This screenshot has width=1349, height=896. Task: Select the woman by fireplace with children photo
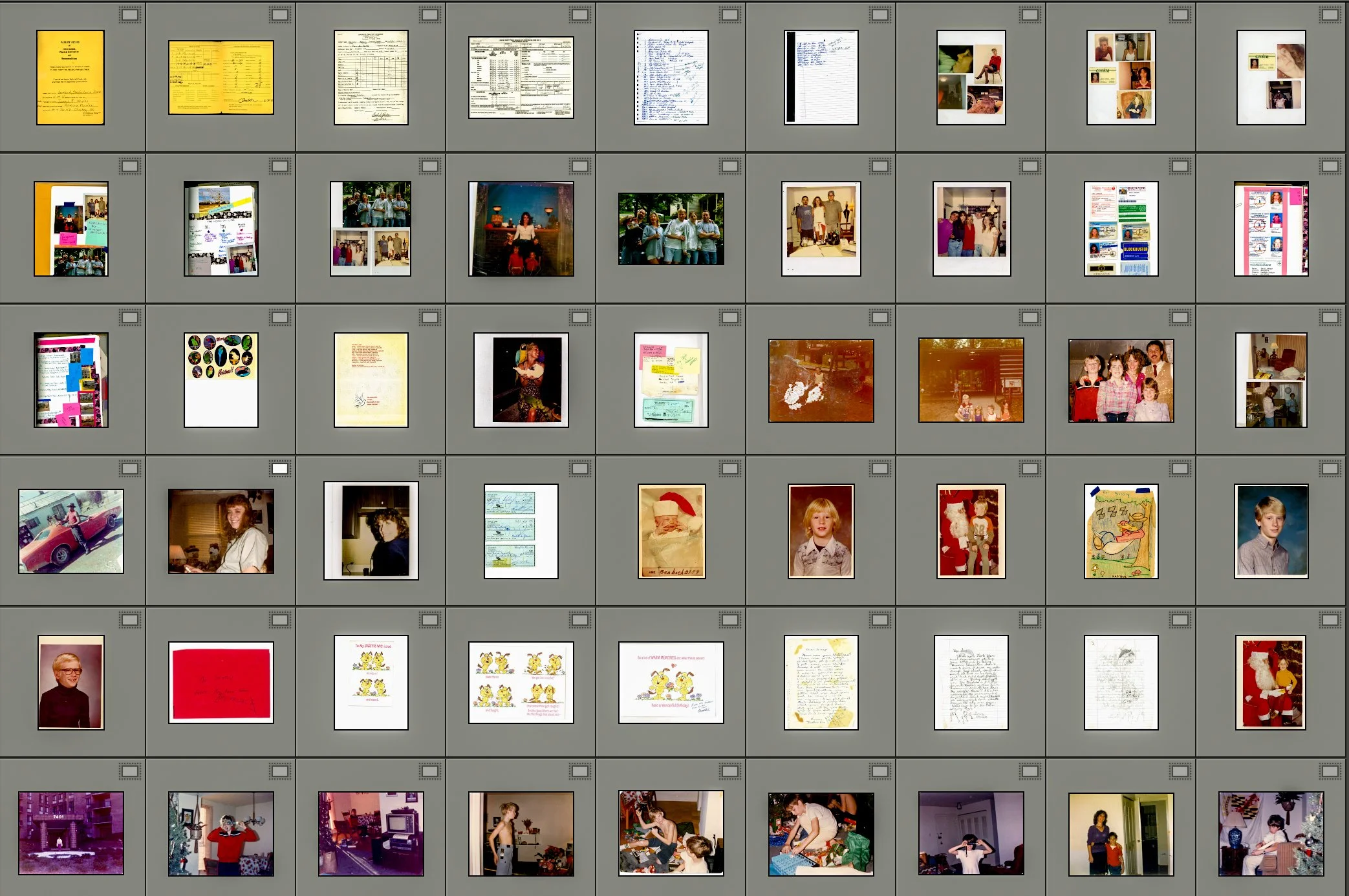point(521,229)
